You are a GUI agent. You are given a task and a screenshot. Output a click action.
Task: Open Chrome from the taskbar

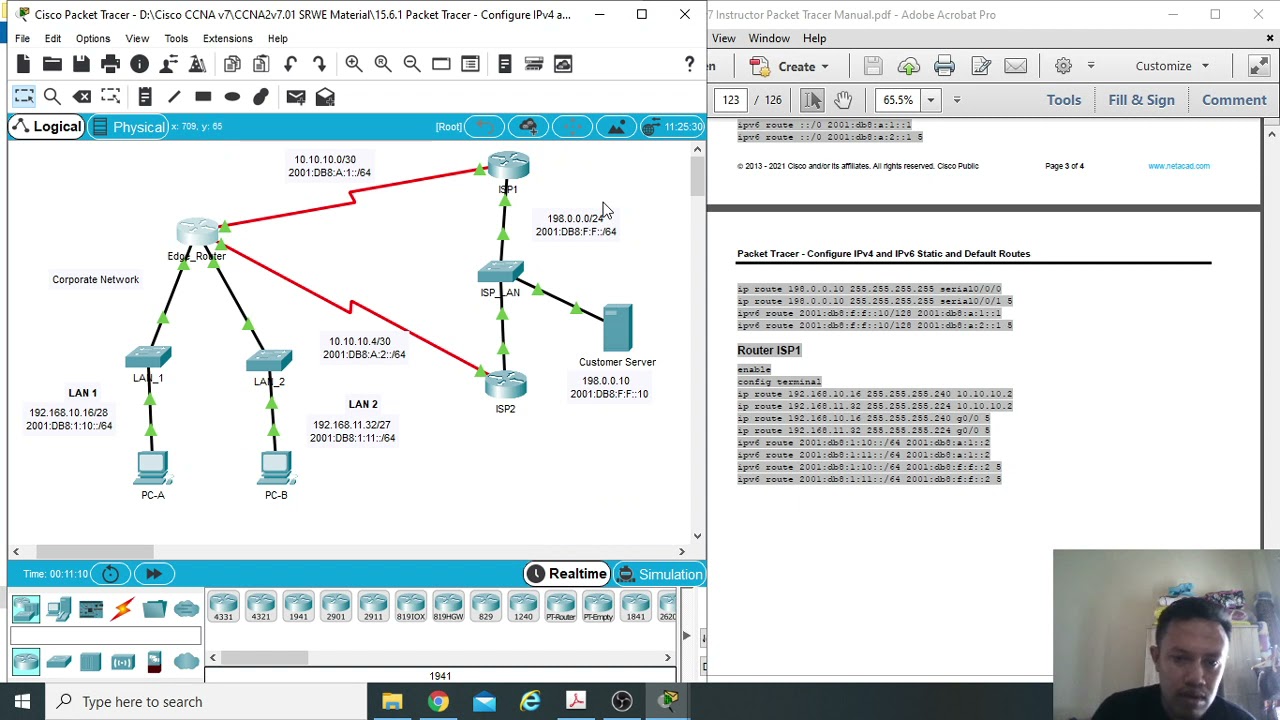pos(438,702)
